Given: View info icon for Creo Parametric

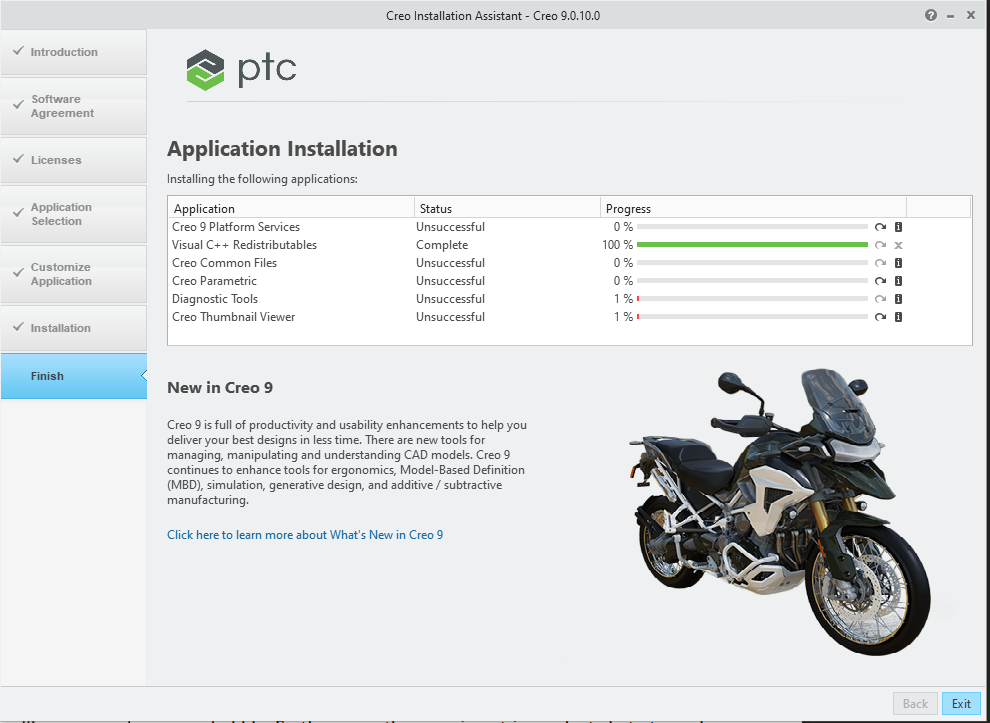Looking at the screenshot, I should point(898,281).
